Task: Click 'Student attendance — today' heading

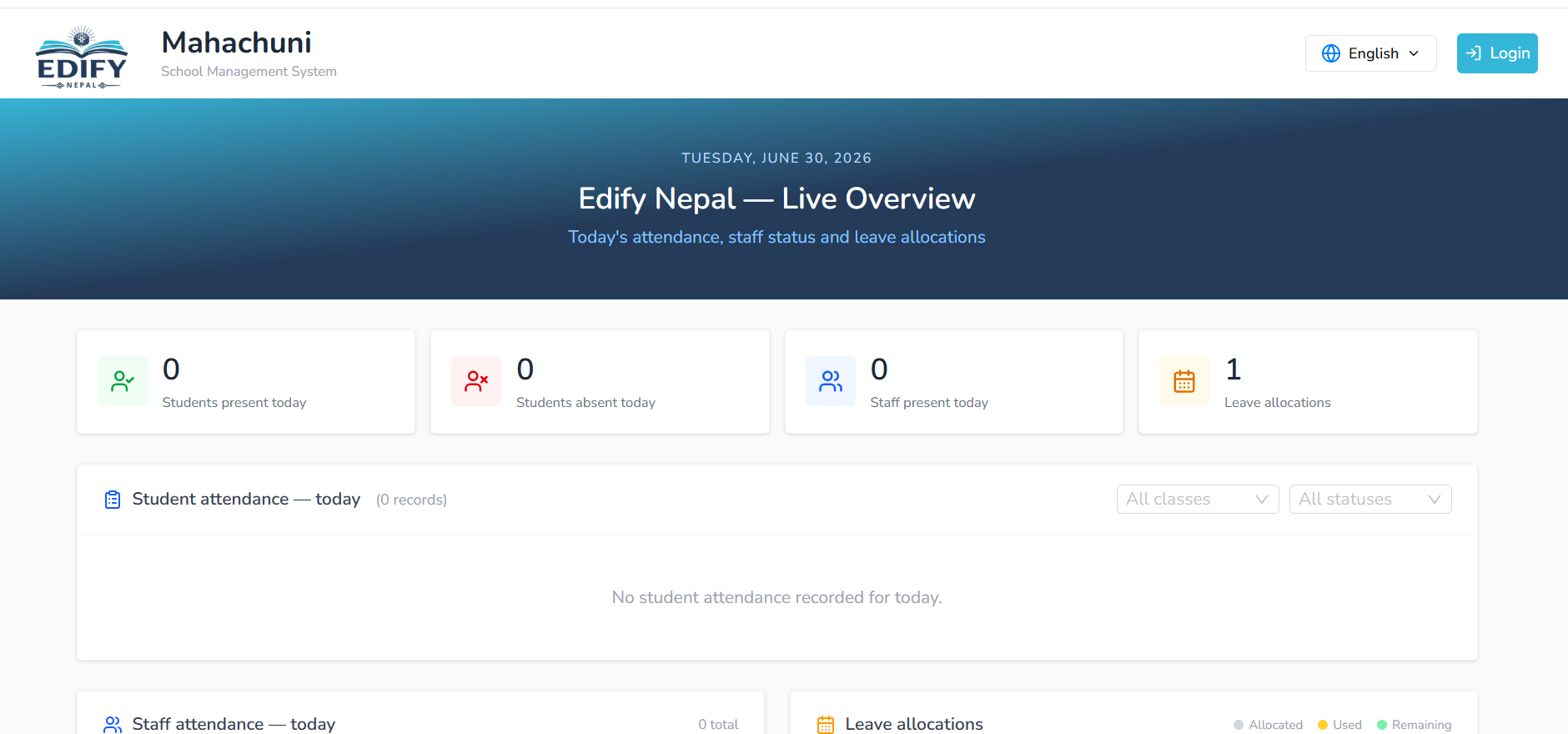Action: (x=246, y=499)
